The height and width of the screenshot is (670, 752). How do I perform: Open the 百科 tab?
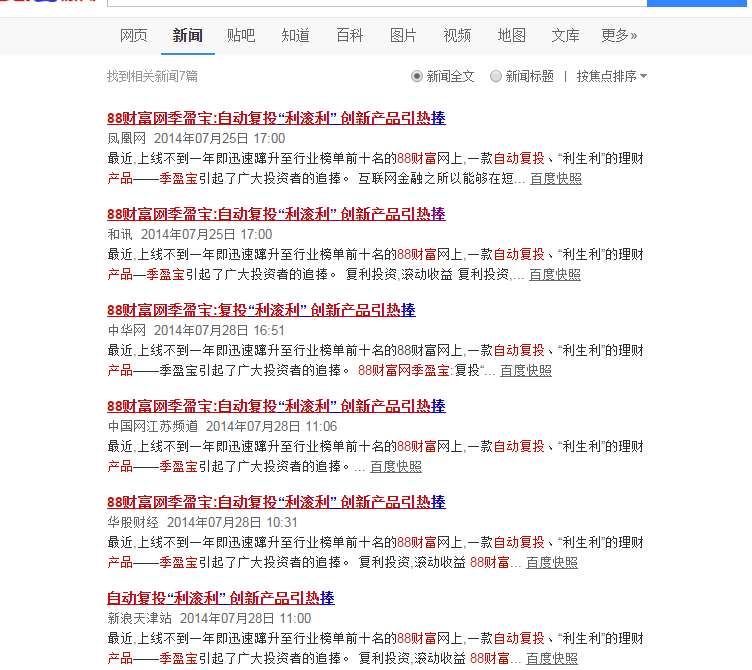click(x=350, y=35)
